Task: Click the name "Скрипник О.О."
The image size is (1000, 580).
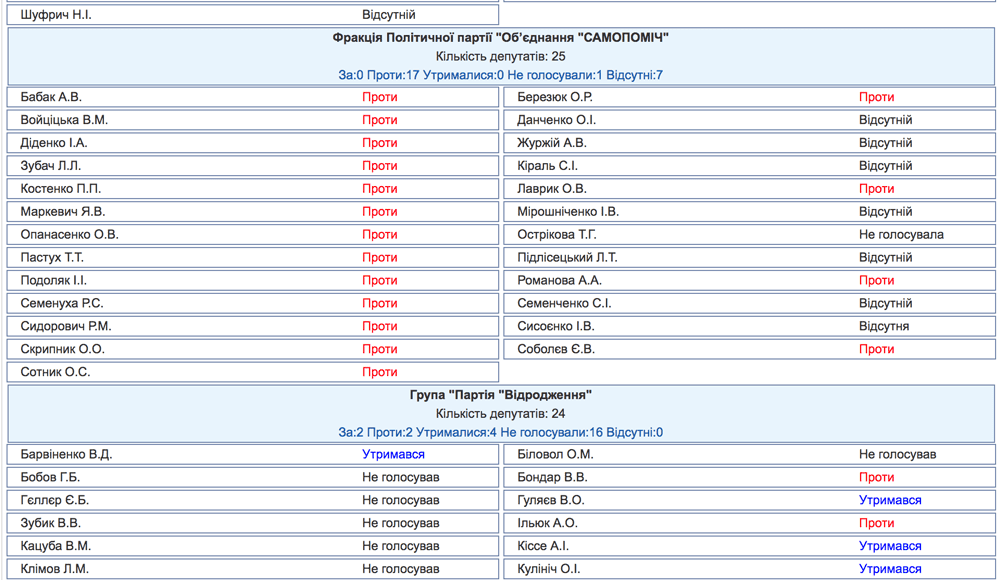Action: point(62,350)
